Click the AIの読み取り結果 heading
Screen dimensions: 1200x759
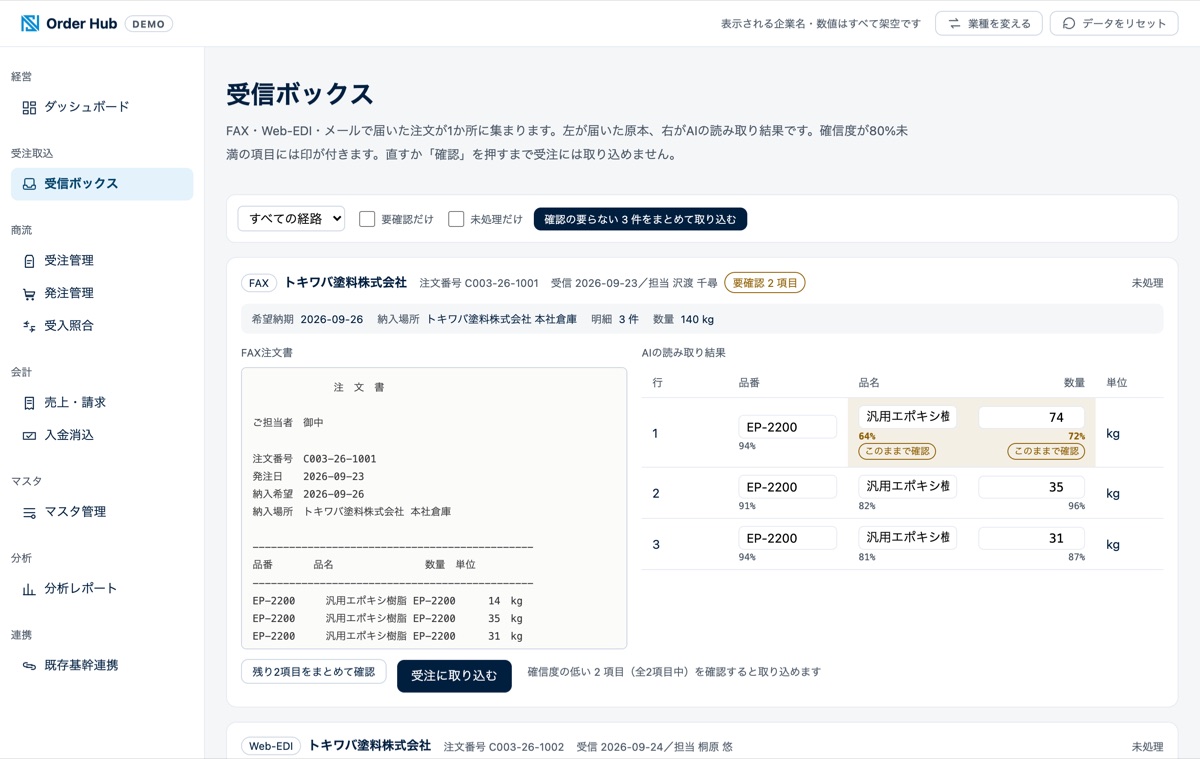pos(683,353)
